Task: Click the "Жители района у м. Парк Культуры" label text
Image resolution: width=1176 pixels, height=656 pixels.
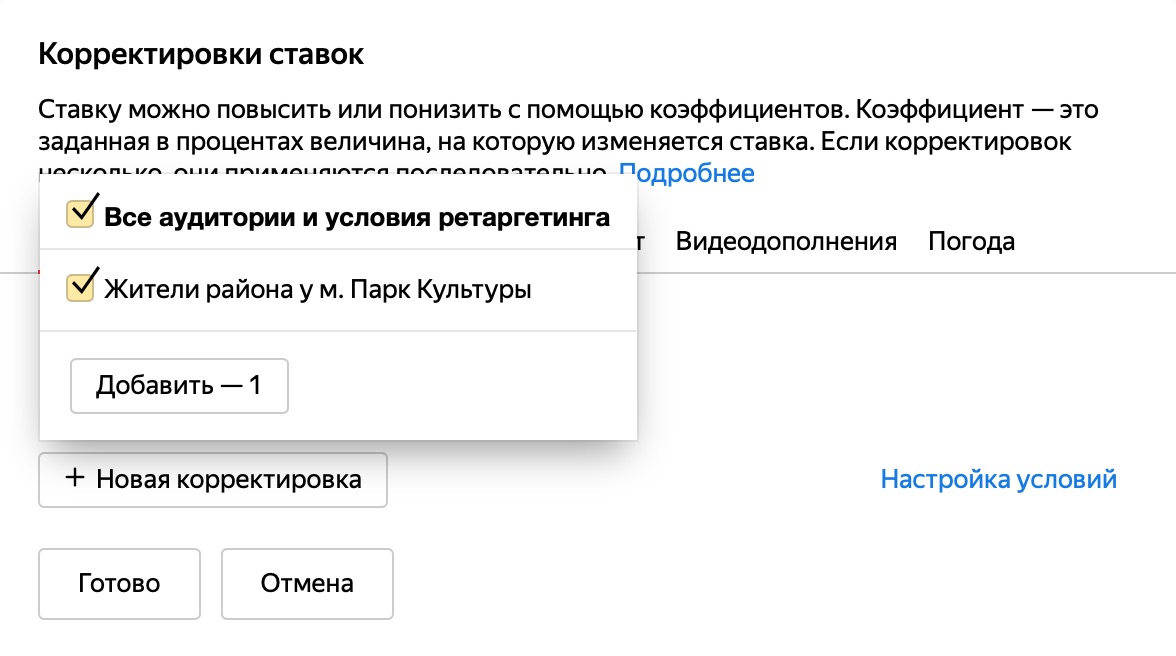Action: tap(317, 289)
